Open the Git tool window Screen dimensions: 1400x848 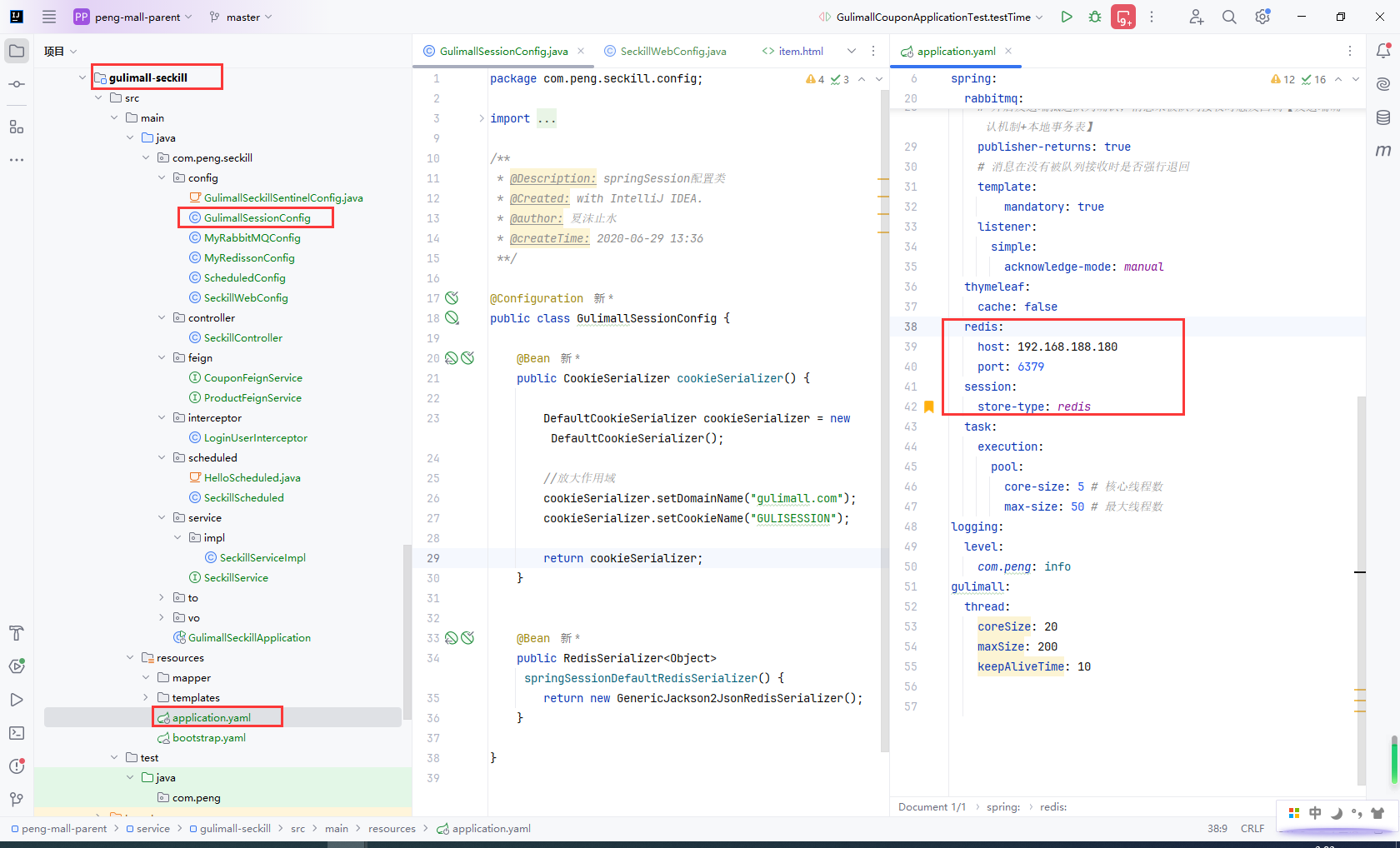click(17, 800)
